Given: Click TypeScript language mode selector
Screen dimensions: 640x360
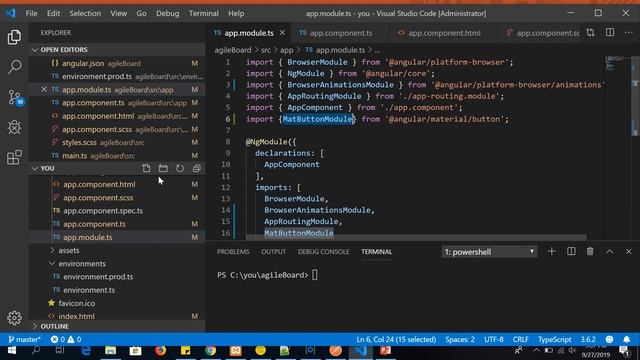Looking at the screenshot, I should (555, 339).
